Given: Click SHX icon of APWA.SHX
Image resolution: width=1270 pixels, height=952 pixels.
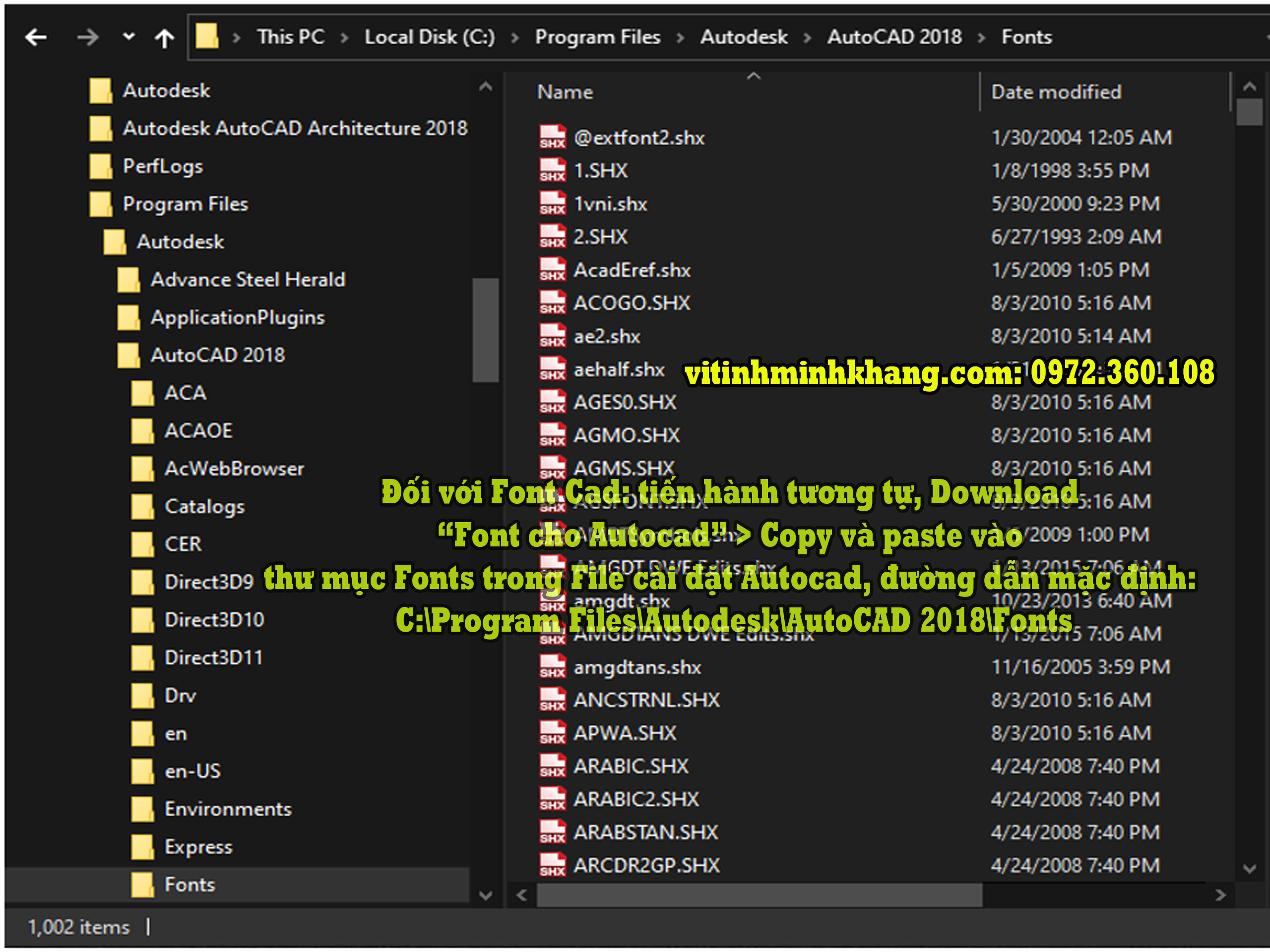Looking at the screenshot, I should pyautogui.click(x=552, y=733).
